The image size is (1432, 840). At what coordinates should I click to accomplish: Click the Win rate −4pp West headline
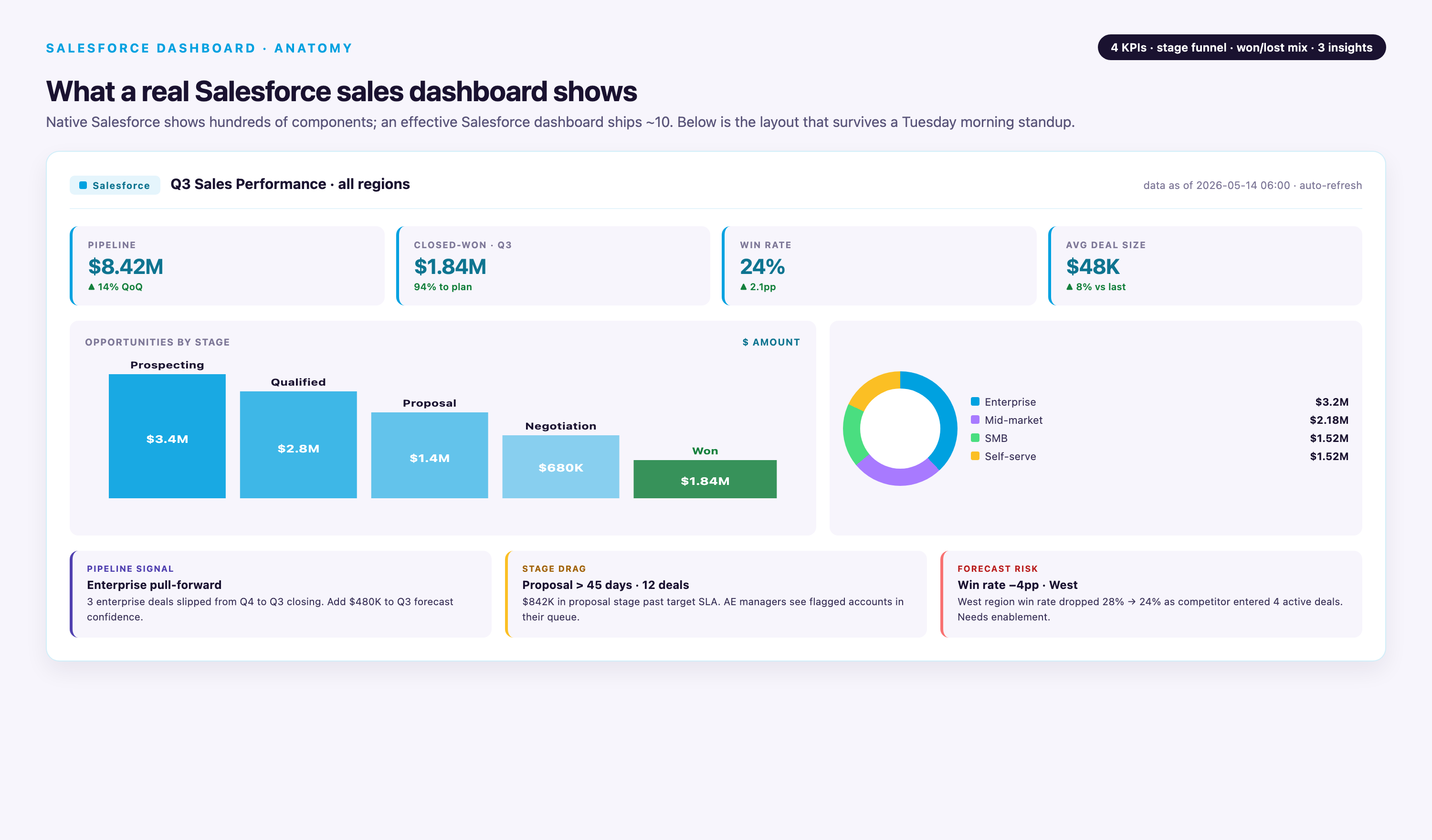[1017, 585]
